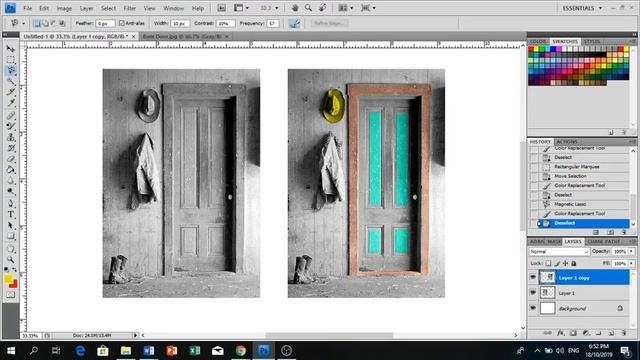Viewport: 640px width, 360px height.
Task: Toggle Lock image pixels
Action: 557,263
